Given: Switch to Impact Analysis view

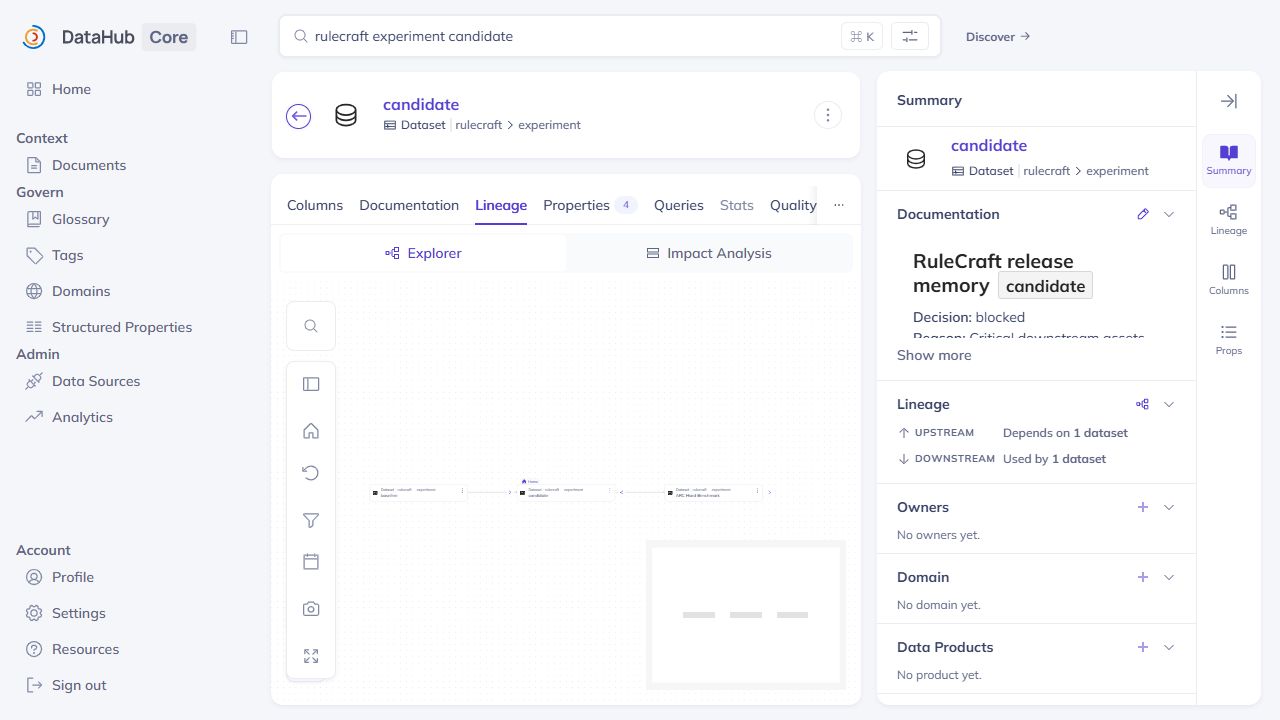Looking at the screenshot, I should pyautogui.click(x=709, y=253).
